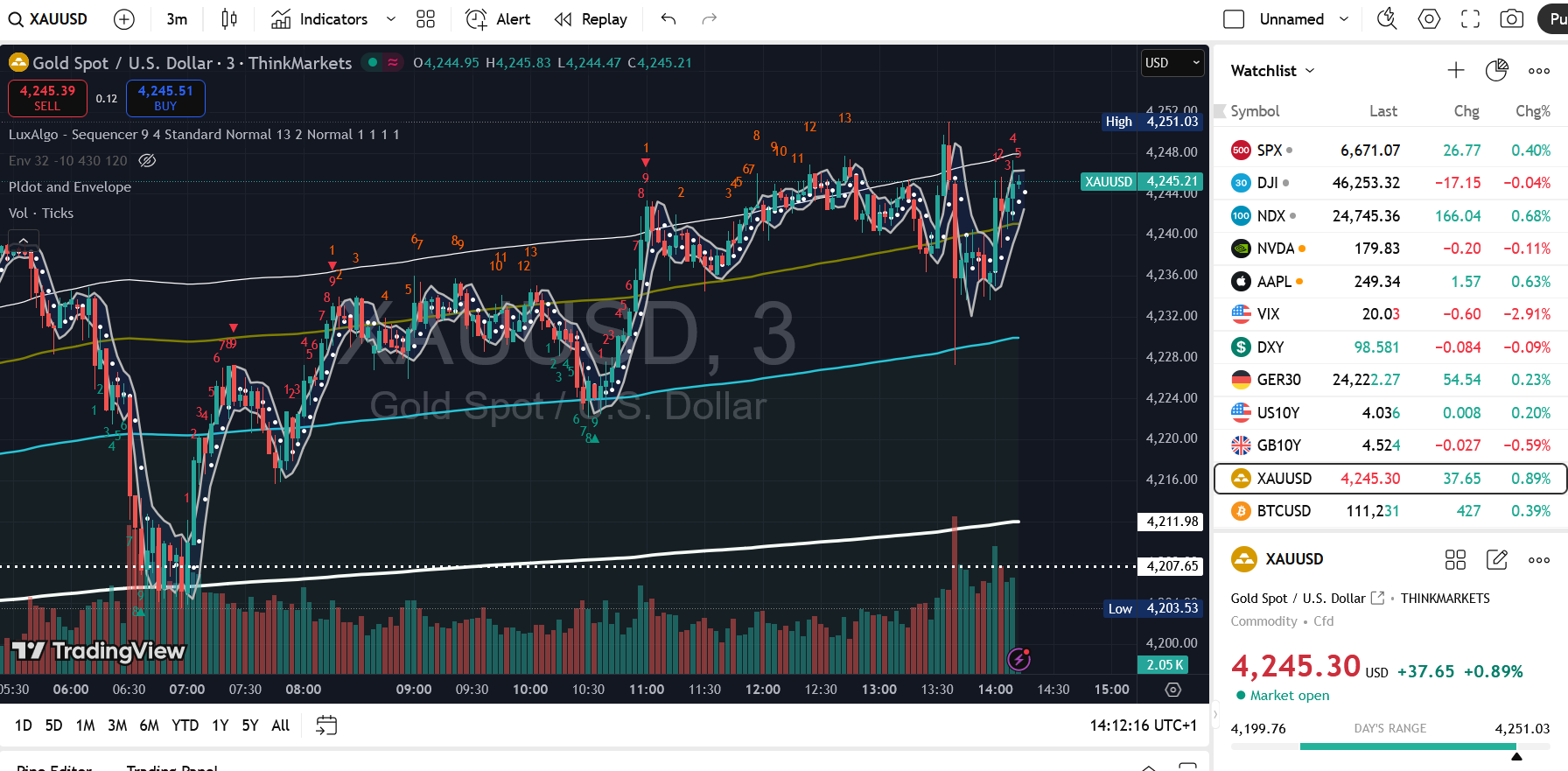Screen dimensions: 1568x771
Task: Open chart settings hexagon icon
Action: (x=1429, y=19)
